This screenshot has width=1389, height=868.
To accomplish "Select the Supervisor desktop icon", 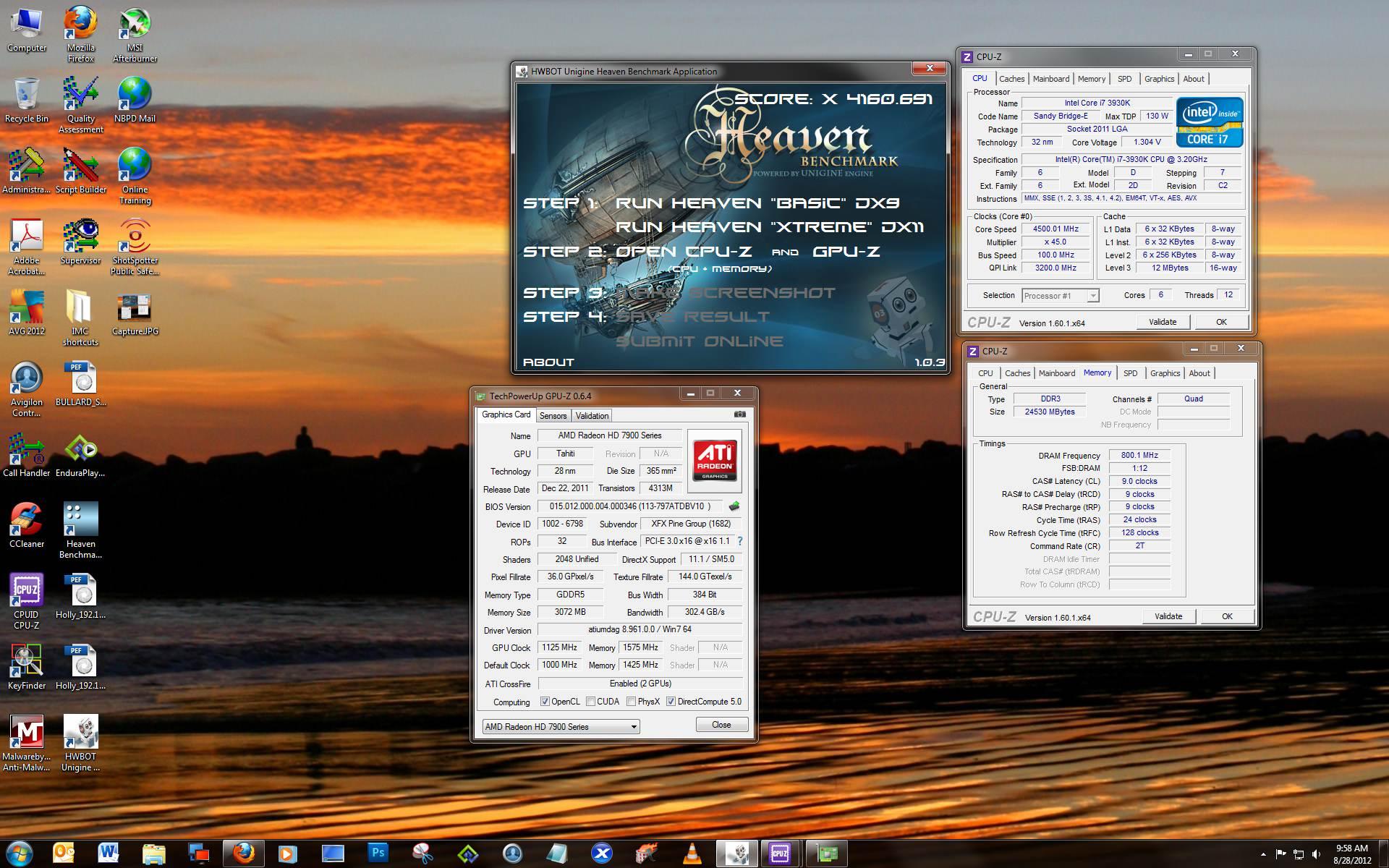I will 80,242.
